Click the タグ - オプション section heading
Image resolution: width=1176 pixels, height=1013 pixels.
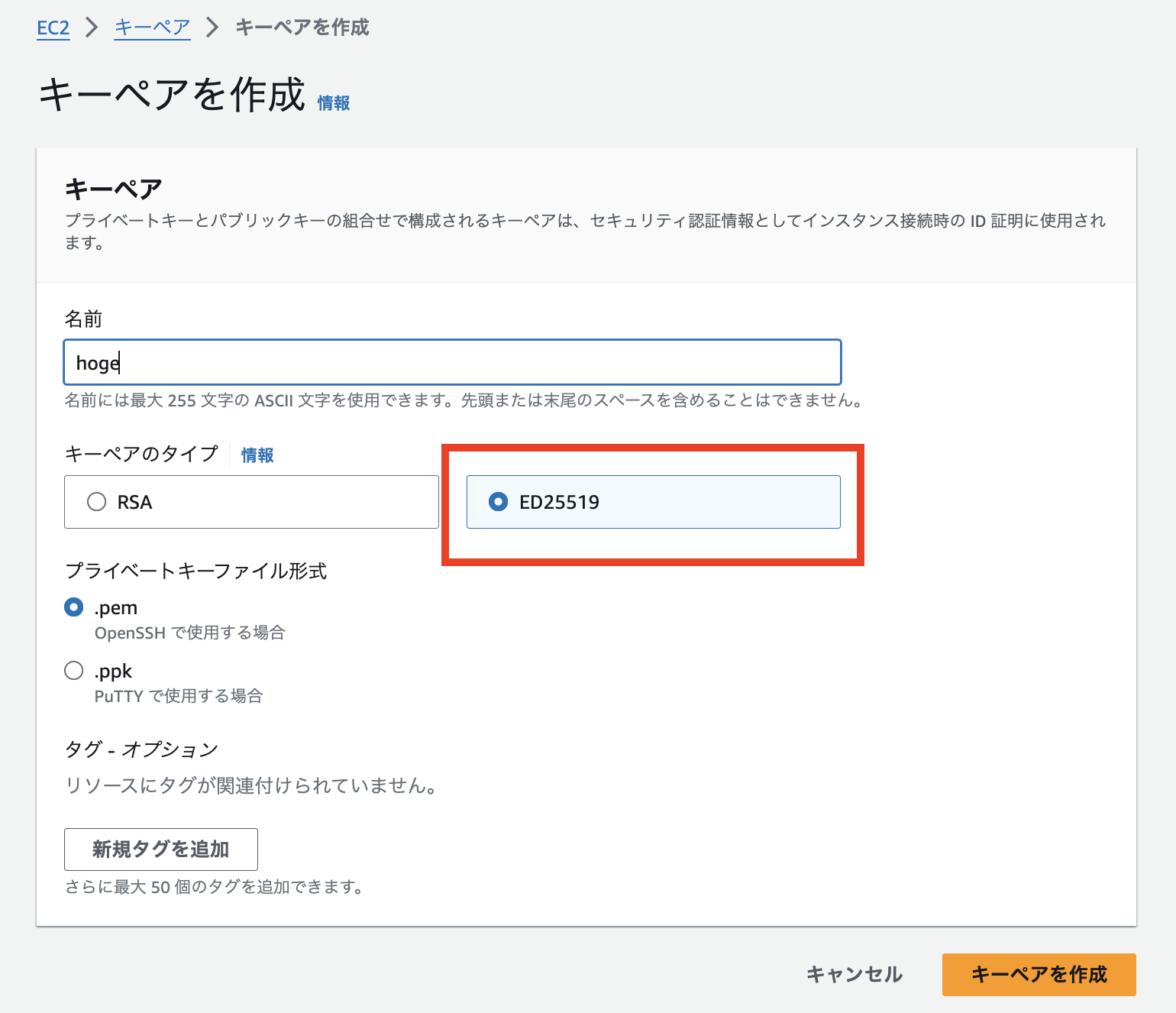coord(141,749)
